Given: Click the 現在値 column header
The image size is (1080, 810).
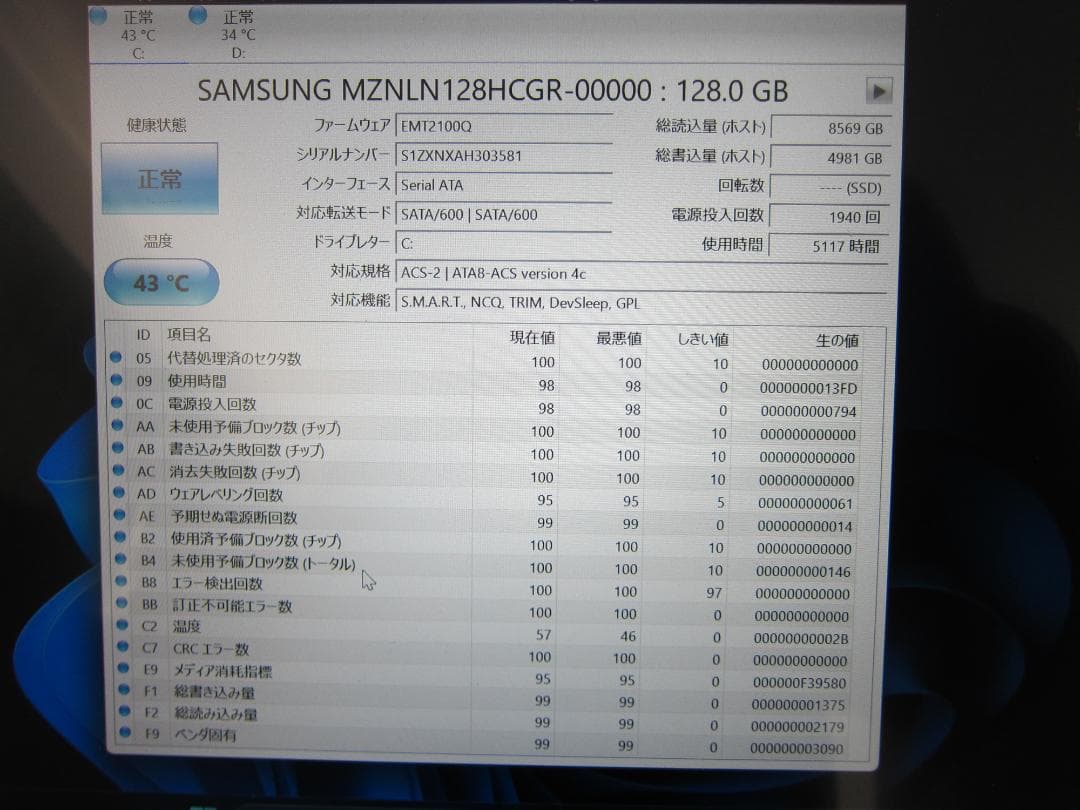Looking at the screenshot, I should 532,338.
